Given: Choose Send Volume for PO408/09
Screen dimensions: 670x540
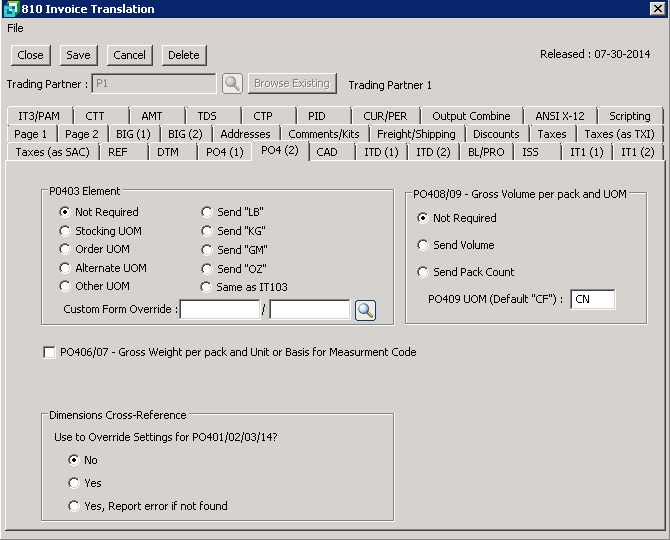Looking at the screenshot, I should tap(423, 245).
